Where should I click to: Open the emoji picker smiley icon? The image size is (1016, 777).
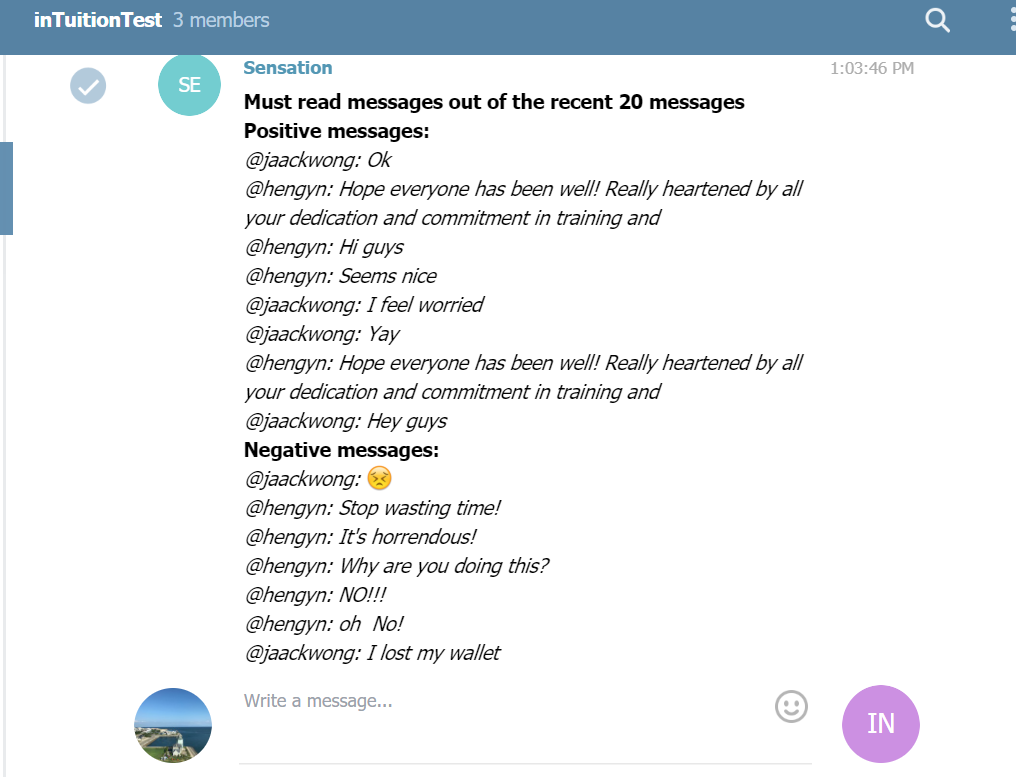click(x=791, y=706)
